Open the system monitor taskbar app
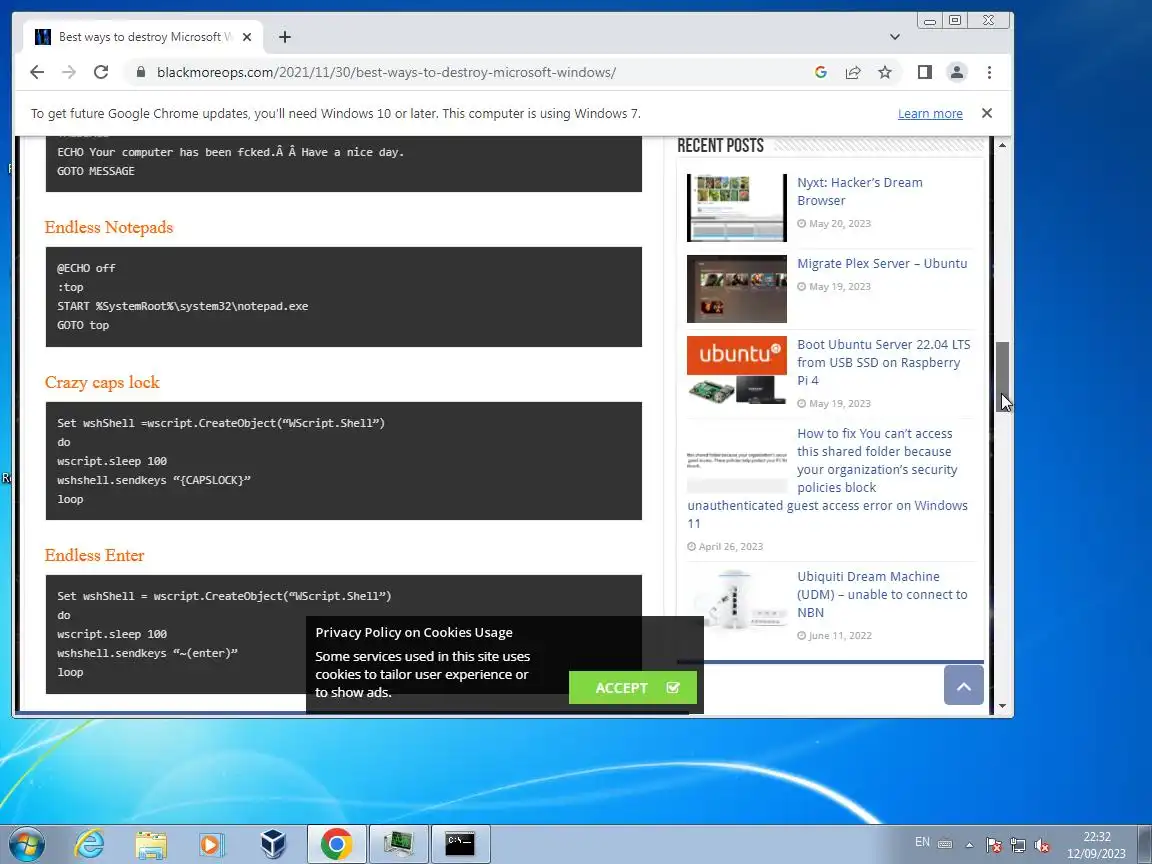The image size is (1152, 864). [x=397, y=844]
